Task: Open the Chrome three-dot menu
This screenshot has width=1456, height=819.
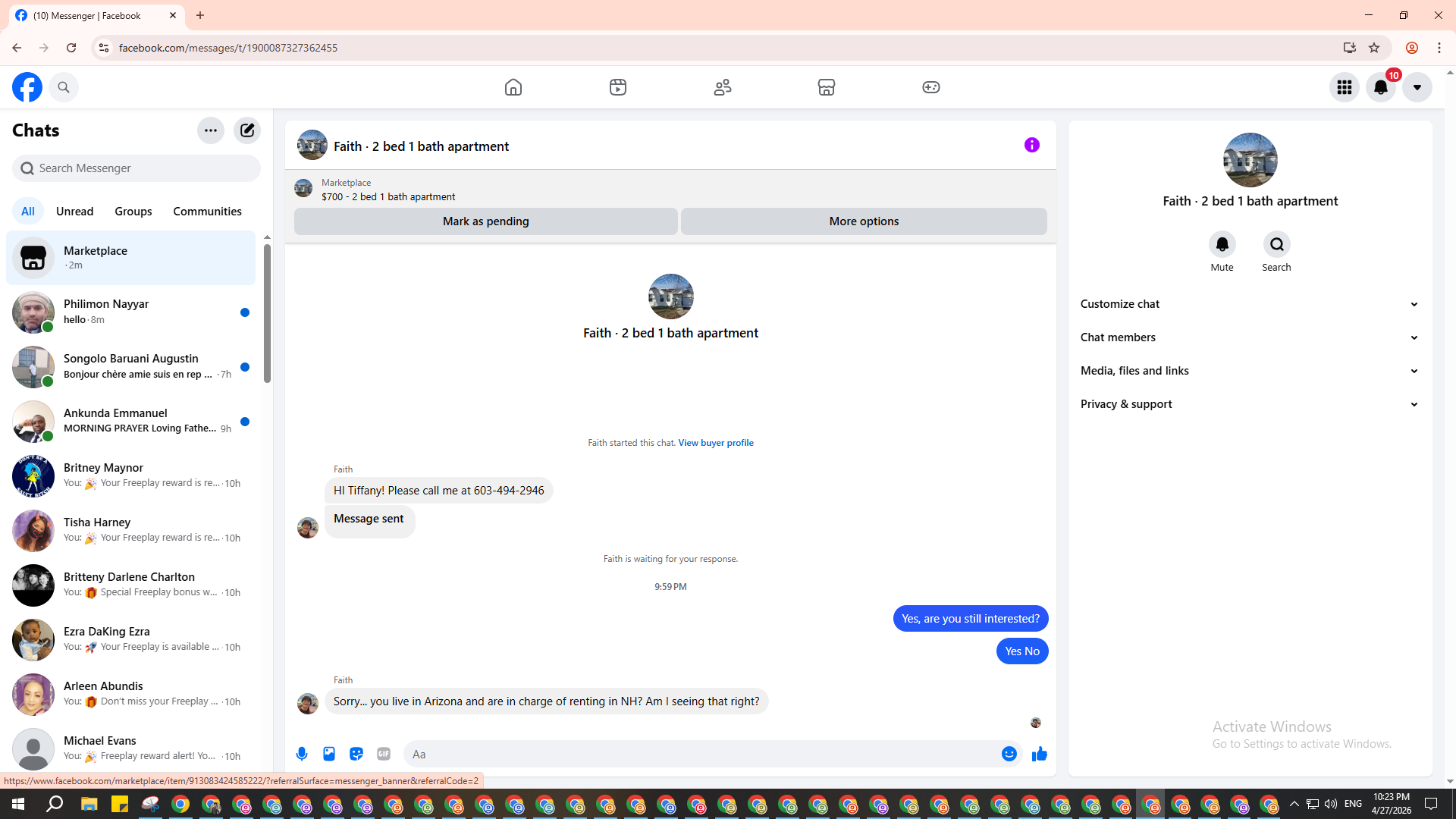Action: click(x=1439, y=48)
